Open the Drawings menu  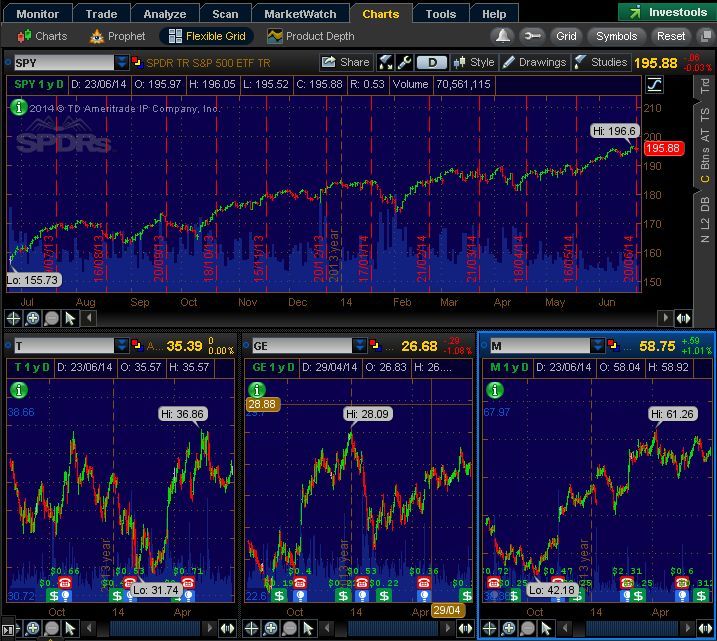[534, 62]
